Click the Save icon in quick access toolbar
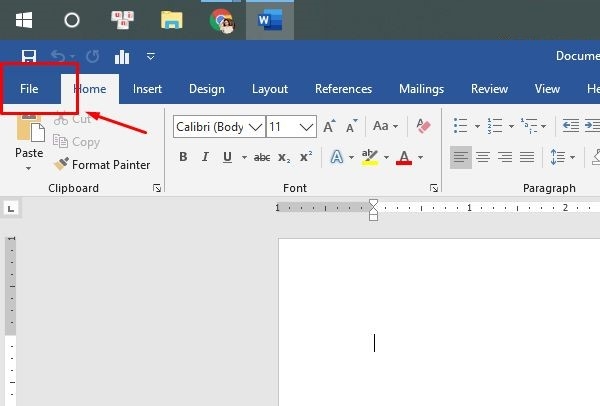The image size is (600, 406). (x=29, y=56)
